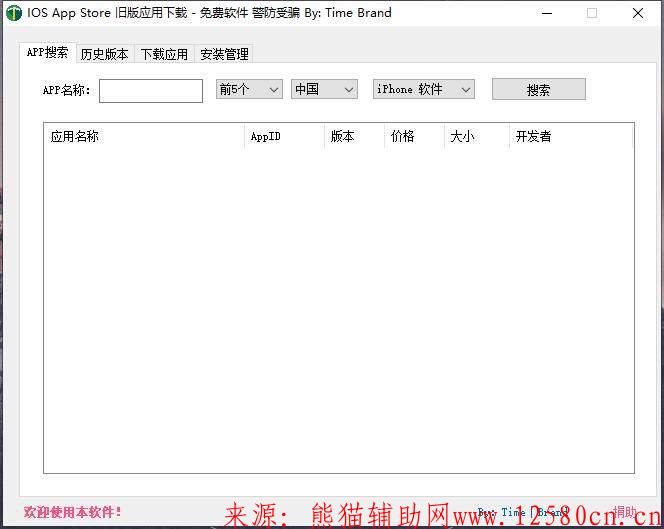Sort by 价格 column header
Viewport: 664px width, 529px height.
415,136
